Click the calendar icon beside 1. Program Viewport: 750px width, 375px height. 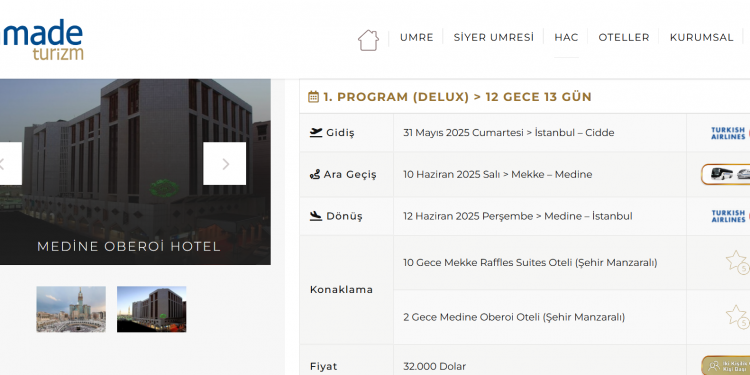(313, 97)
